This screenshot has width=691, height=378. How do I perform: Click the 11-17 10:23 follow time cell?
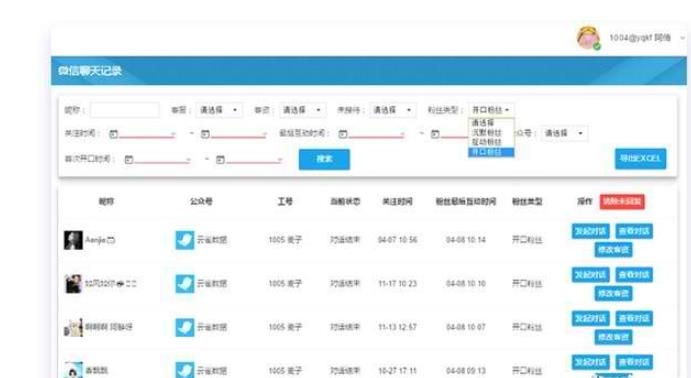397,284
